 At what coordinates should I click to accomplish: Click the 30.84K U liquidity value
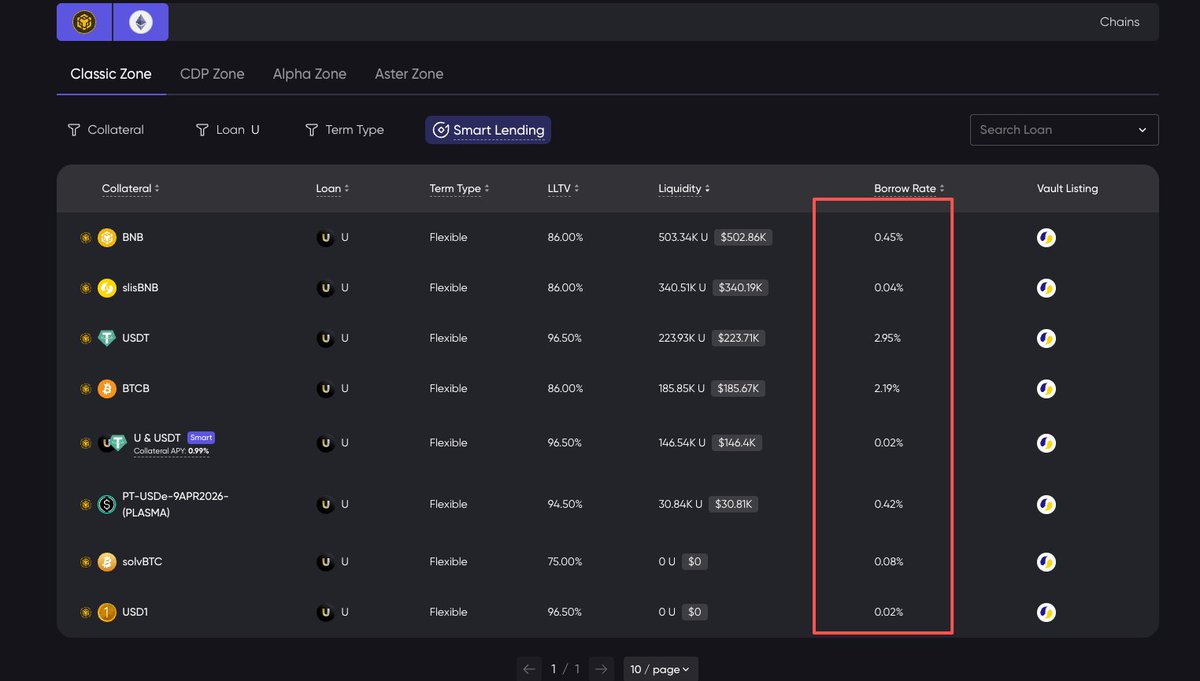[x=680, y=505]
